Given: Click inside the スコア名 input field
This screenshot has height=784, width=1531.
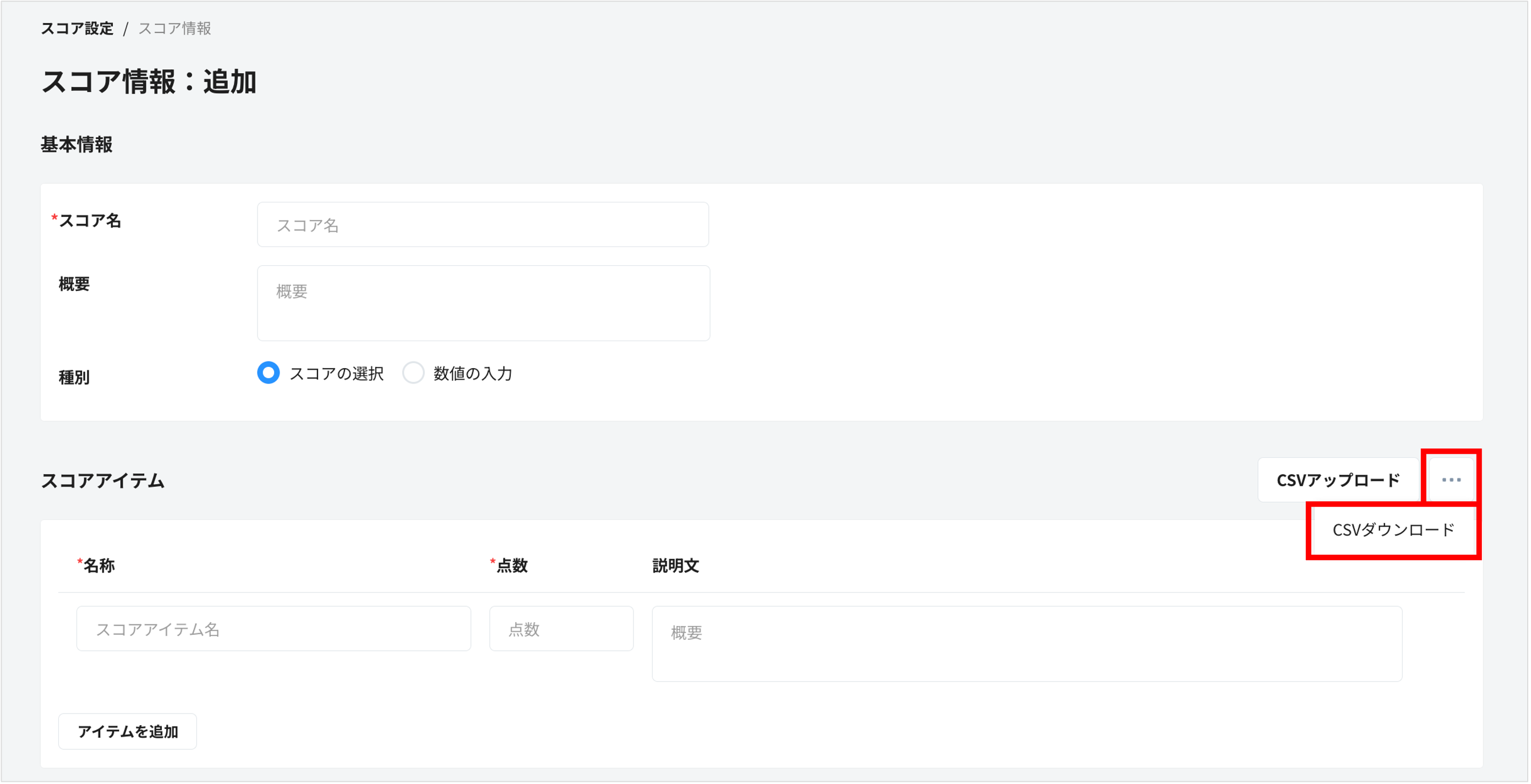Looking at the screenshot, I should point(483,224).
